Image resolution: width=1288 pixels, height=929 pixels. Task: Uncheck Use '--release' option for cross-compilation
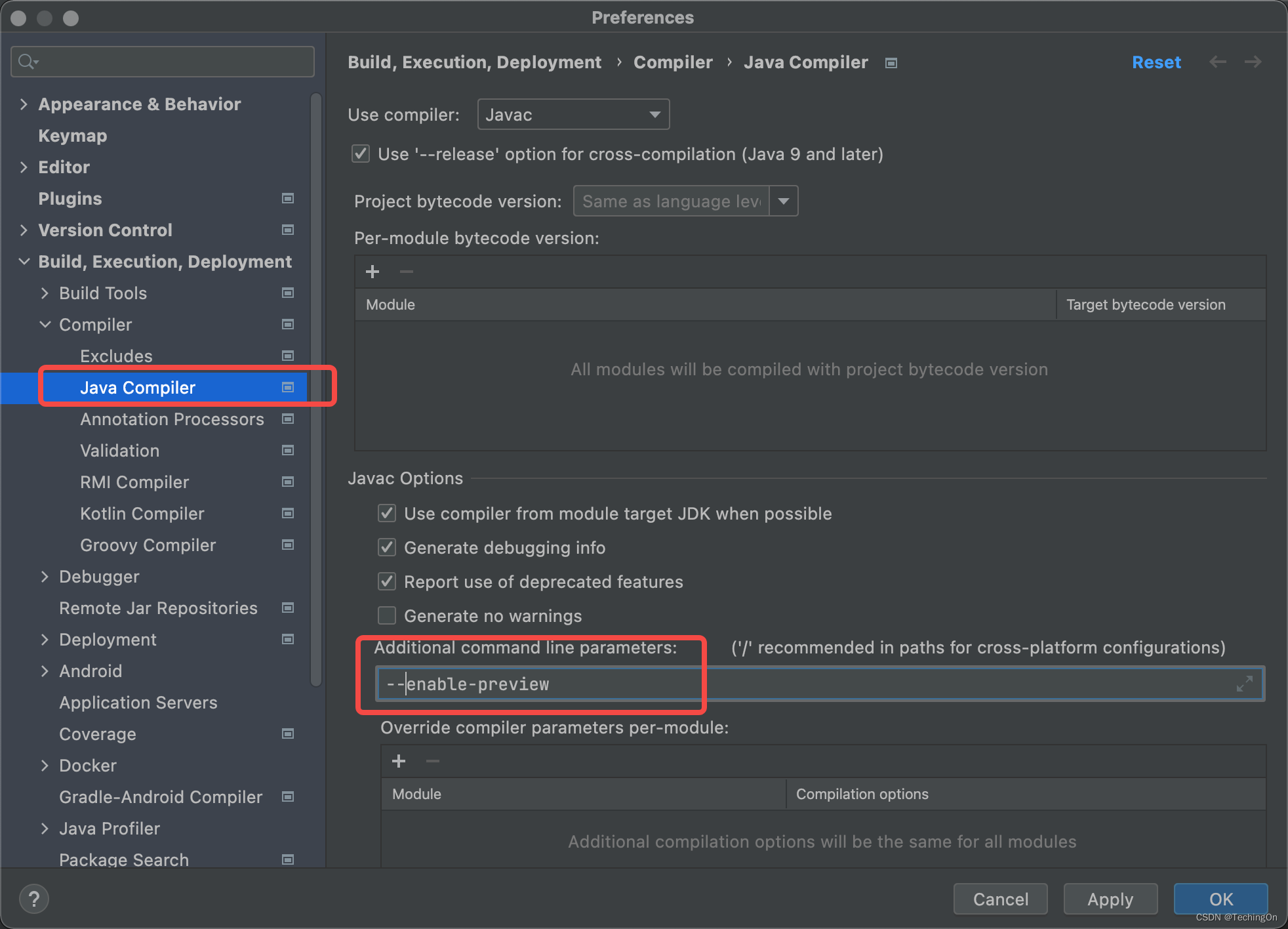coord(361,154)
